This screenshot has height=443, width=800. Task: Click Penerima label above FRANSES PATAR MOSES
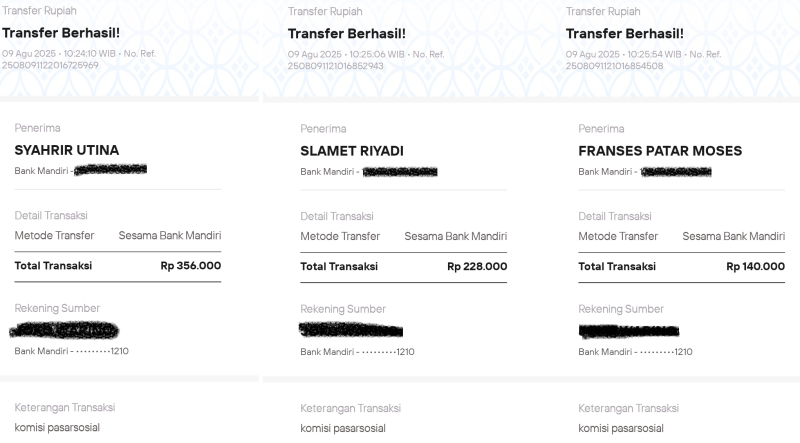[601, 129]
